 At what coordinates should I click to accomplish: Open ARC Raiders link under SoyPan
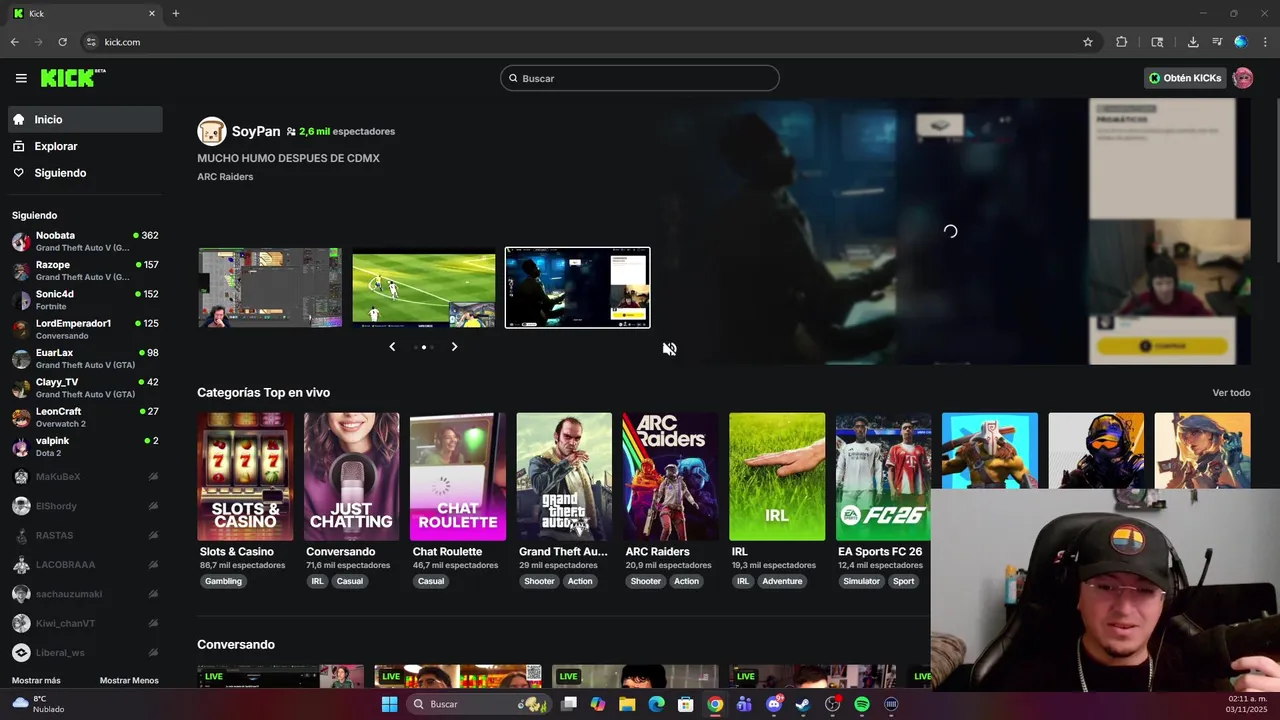225,177
